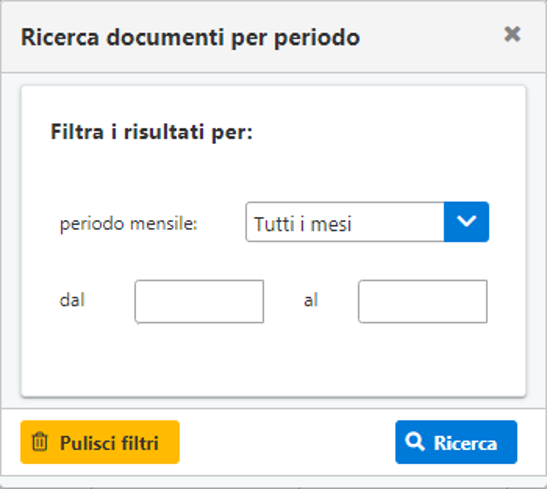Click the dialog title Ricerca documenti per periodo
This screenshot has height=489, width=547.
coord(190,37)
